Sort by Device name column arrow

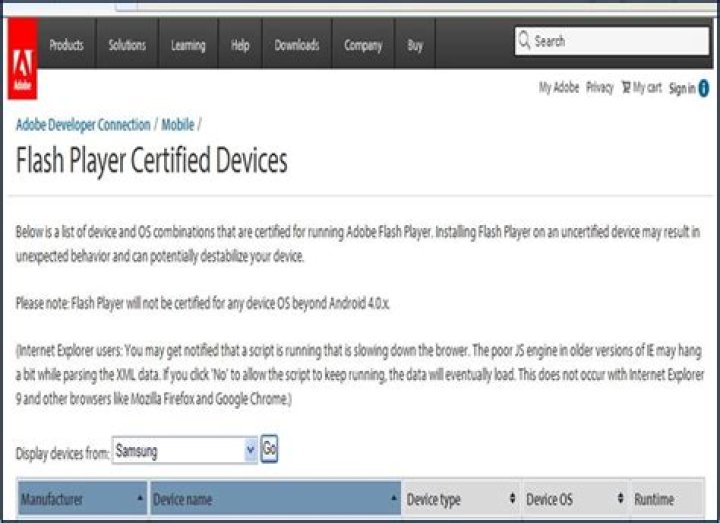(394, 498)
